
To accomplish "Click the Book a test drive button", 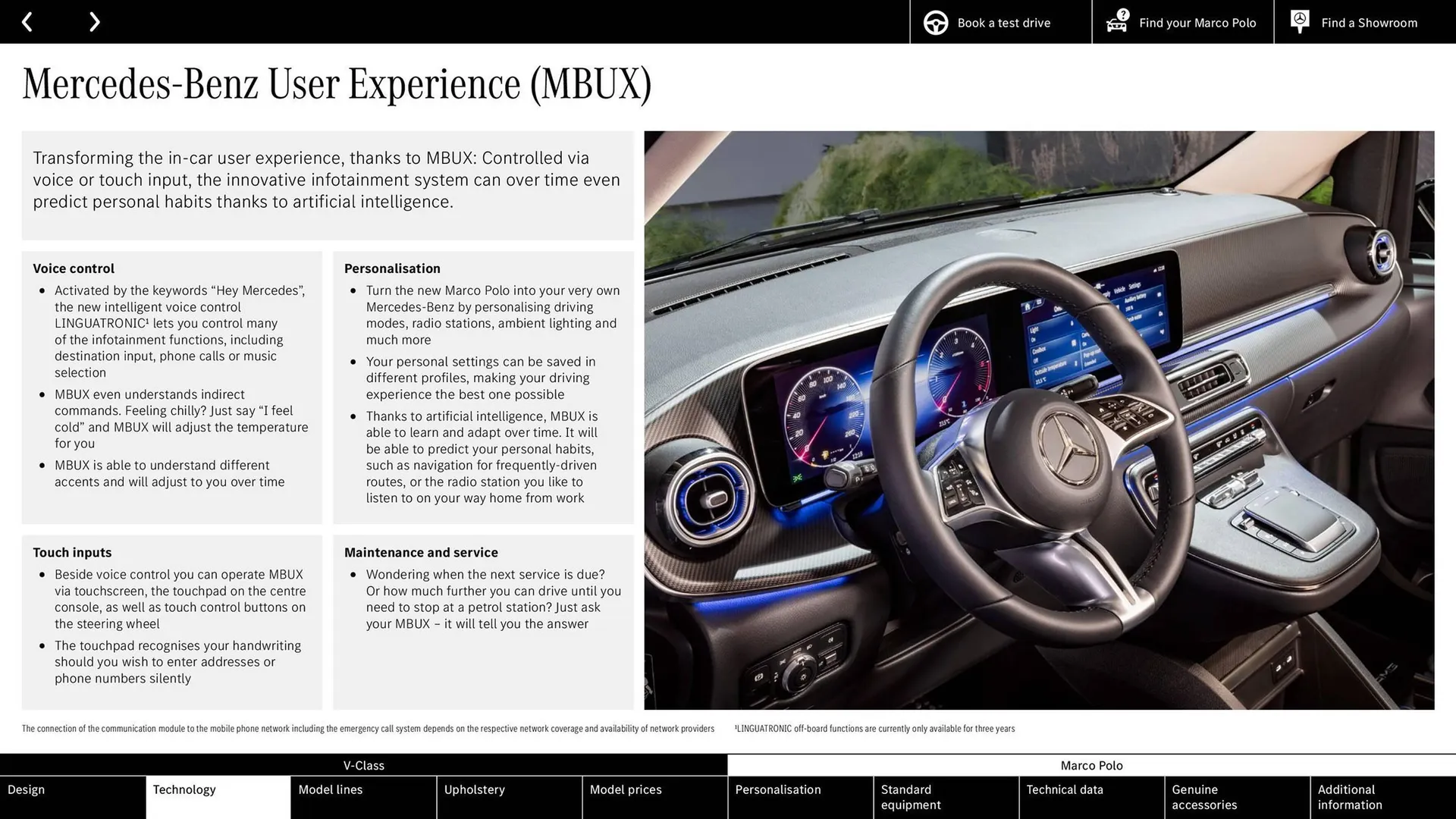I will pyautogui.click(x=1003, y=22).
